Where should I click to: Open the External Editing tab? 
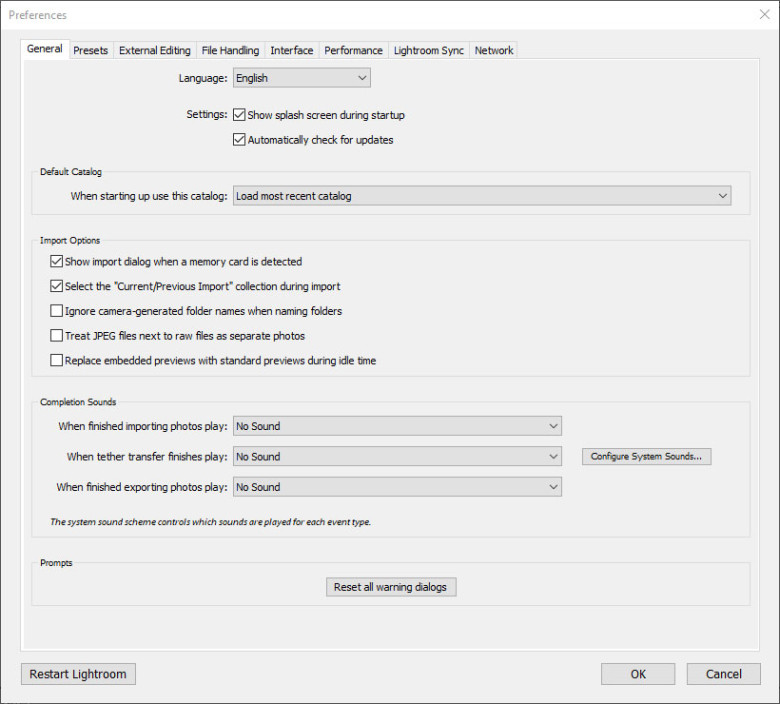pyautogui.click(x=155, y=50)
